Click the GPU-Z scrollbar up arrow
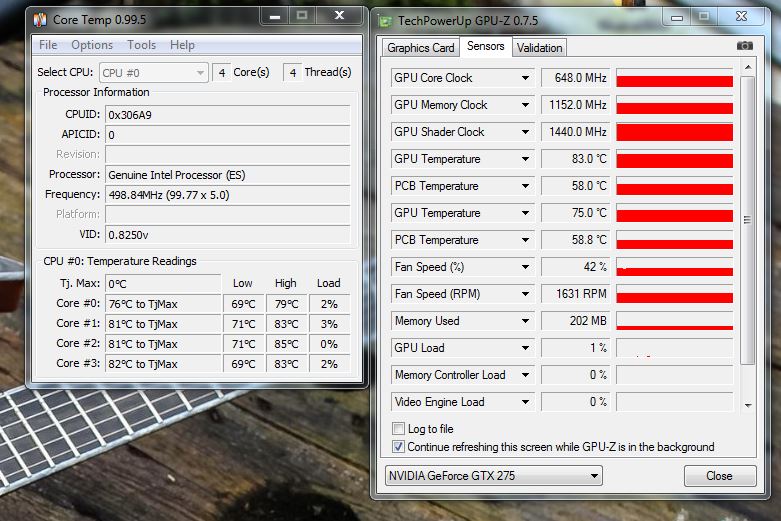This screenshot has width=781, height=521. coord(748,67)
